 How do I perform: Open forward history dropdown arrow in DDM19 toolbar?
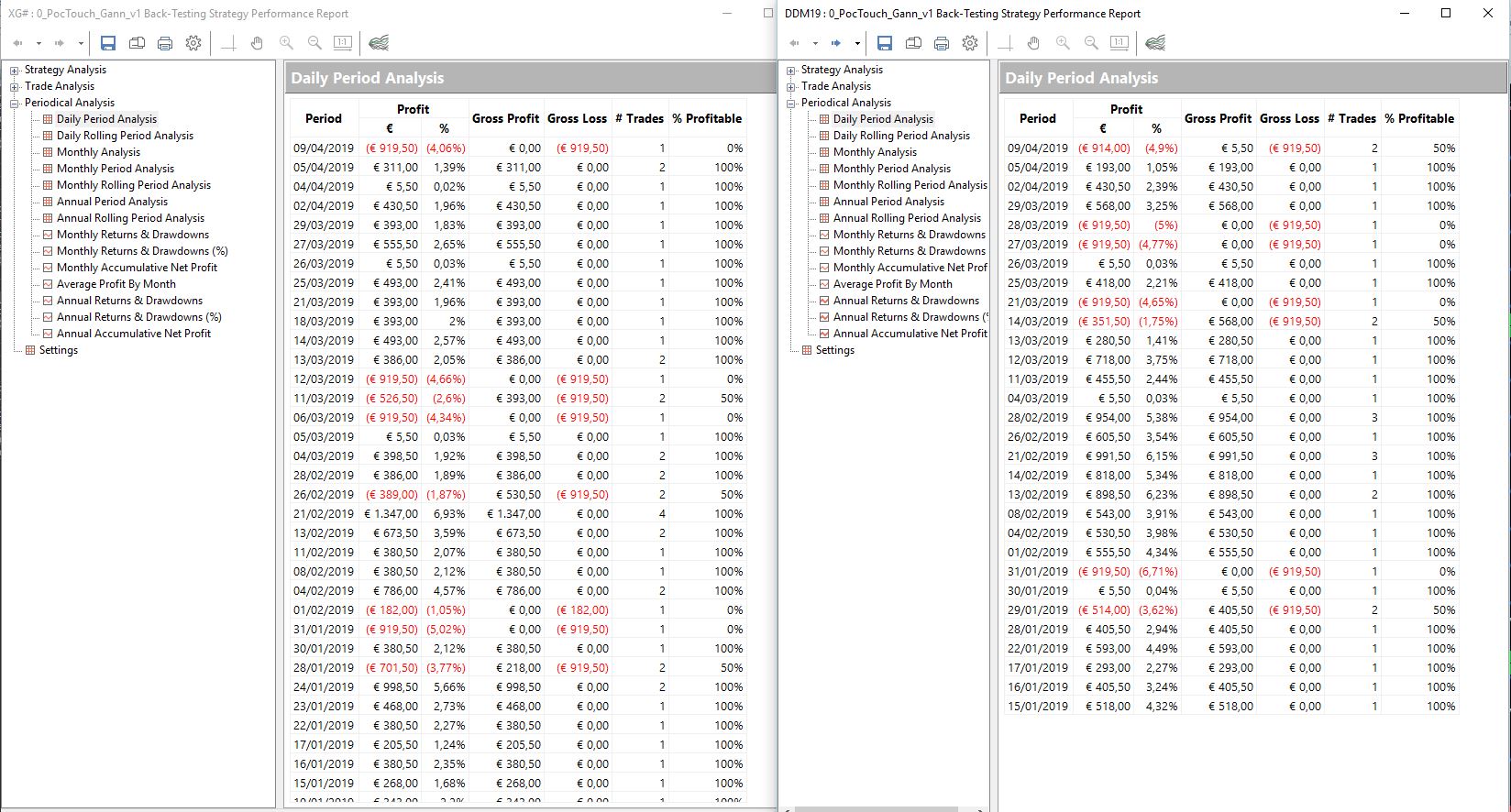(857, 43)
